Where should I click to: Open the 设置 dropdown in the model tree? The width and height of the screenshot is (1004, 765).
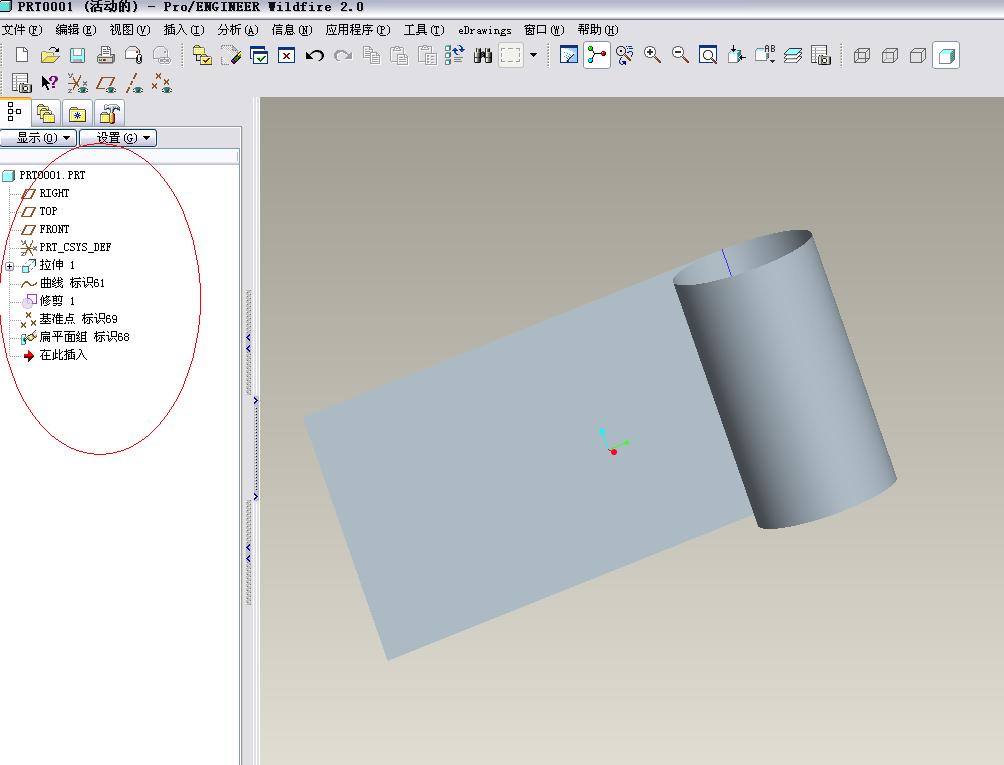tap(118, 138)
